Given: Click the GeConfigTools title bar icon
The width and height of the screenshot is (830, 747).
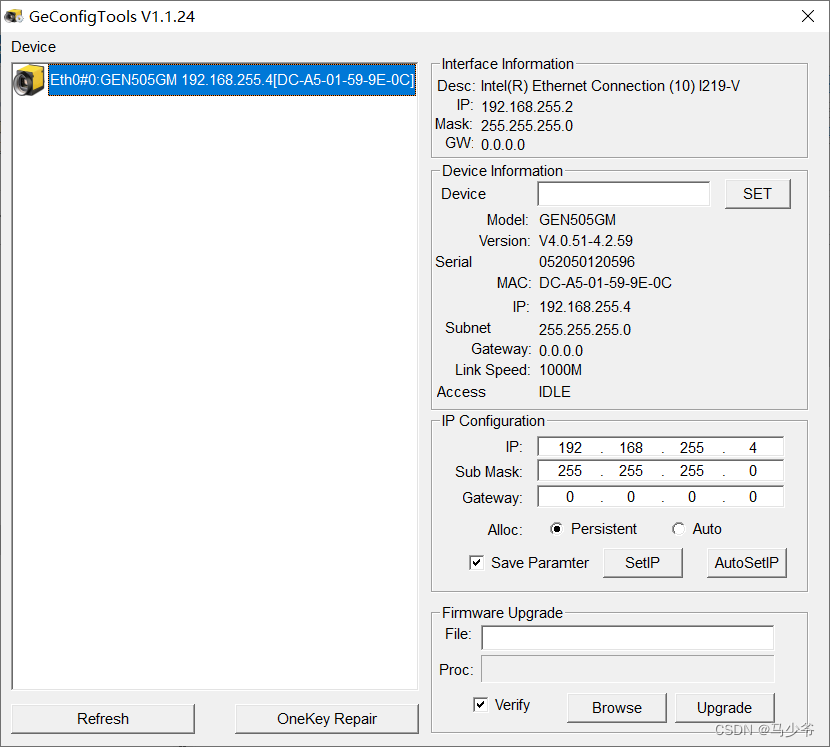Looking at the screenshot, I should point(14,15).
